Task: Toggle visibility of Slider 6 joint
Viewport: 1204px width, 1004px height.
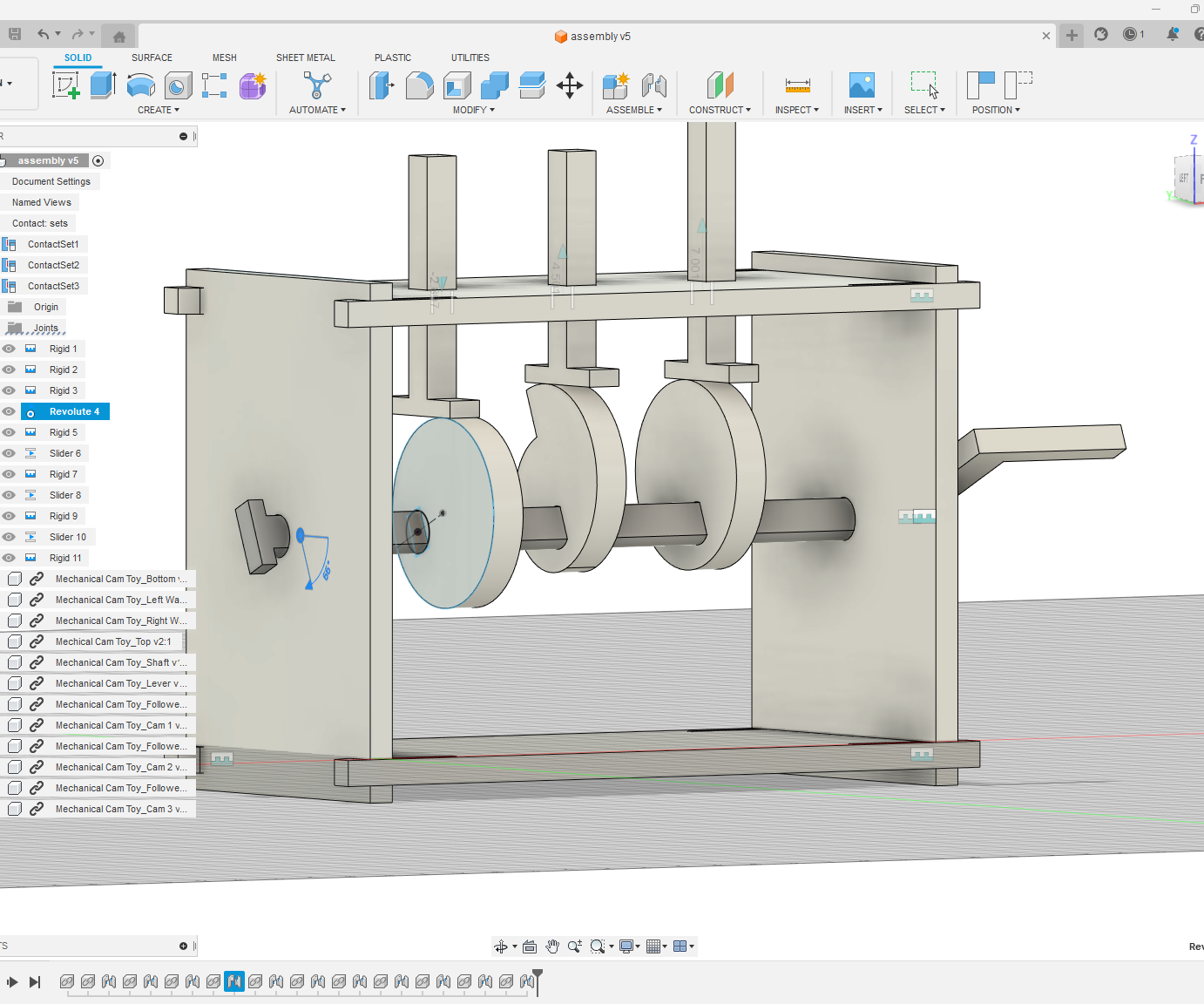Action: click(x=8, y=452)
